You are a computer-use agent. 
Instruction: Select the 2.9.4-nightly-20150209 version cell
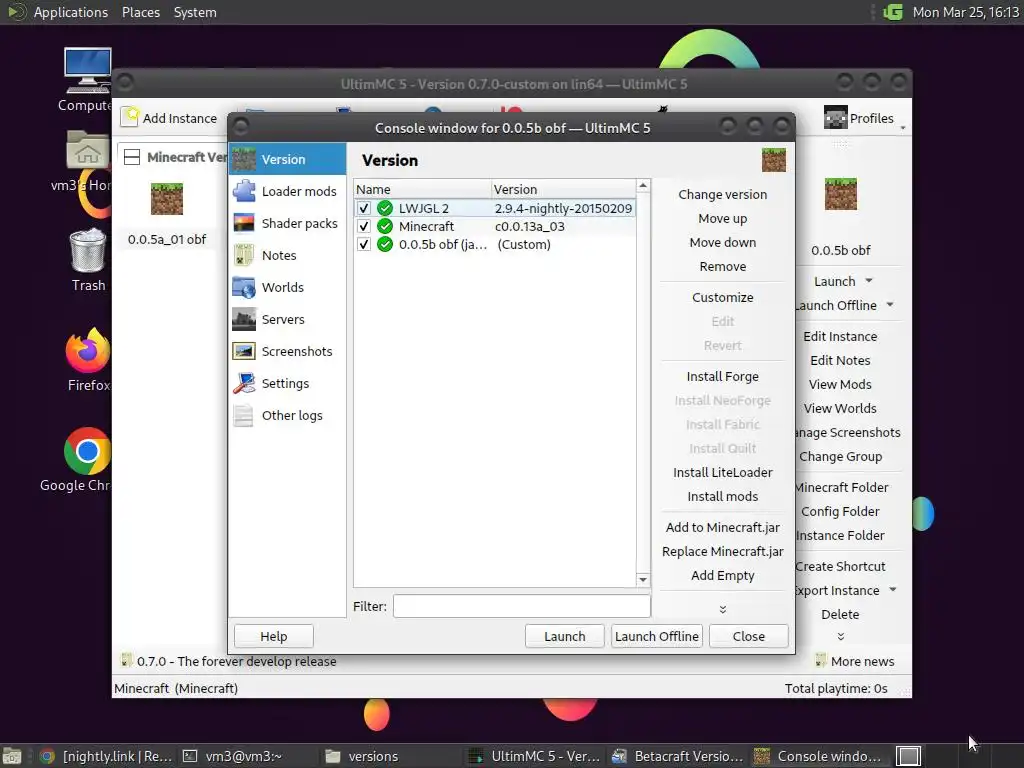[x=563, y=208]
